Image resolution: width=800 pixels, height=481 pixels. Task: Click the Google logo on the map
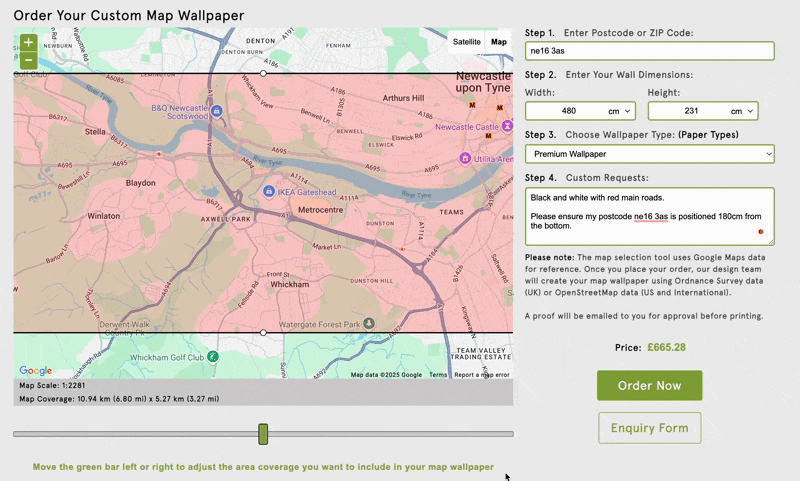point(35,370)
